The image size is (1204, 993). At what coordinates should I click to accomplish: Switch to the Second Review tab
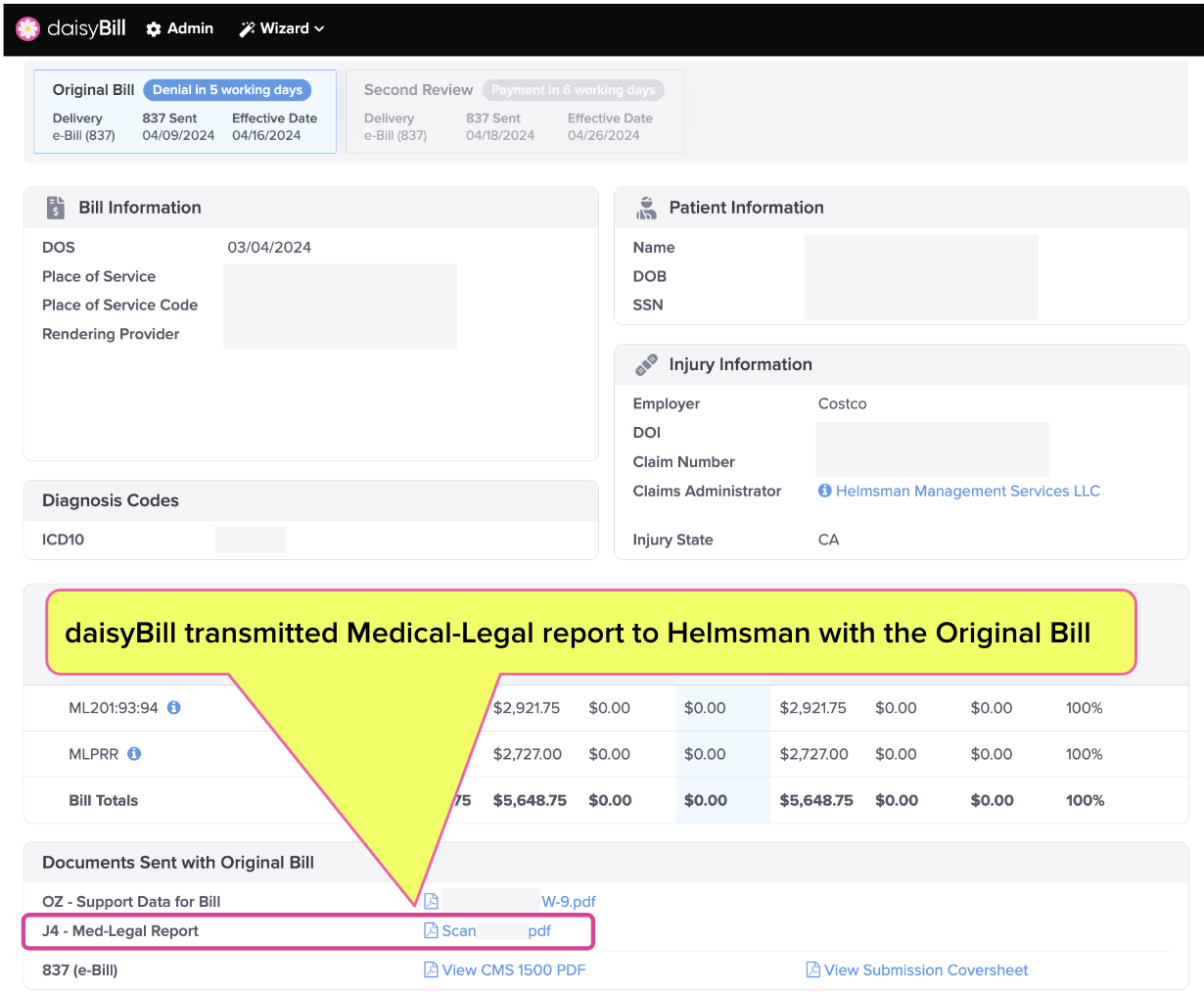pos(514,112)
